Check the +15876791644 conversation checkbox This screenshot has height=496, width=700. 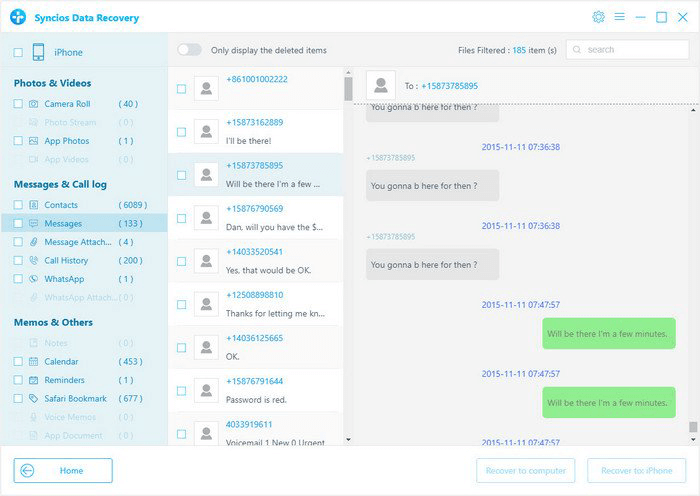181,391
